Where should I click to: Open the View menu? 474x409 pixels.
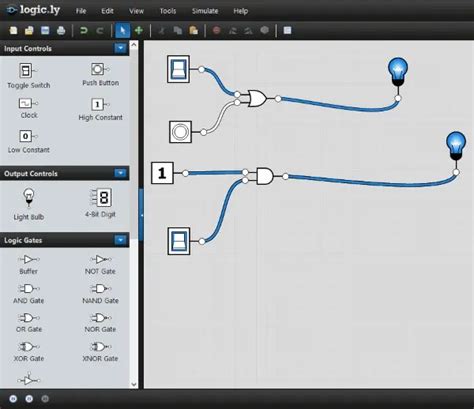pos(136,11)
